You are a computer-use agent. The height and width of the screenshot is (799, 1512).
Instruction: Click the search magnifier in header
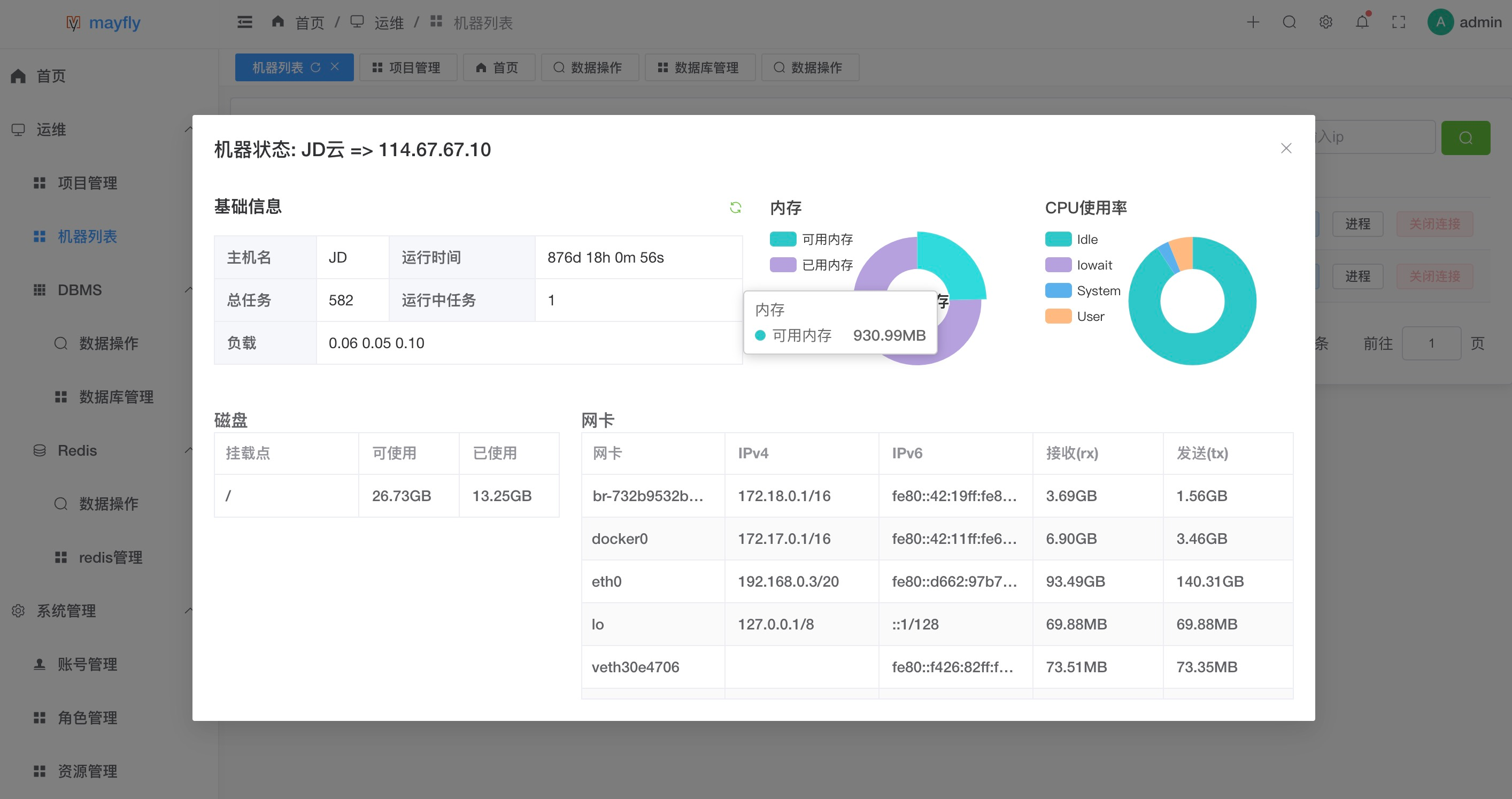click(x=1289, y=22)
